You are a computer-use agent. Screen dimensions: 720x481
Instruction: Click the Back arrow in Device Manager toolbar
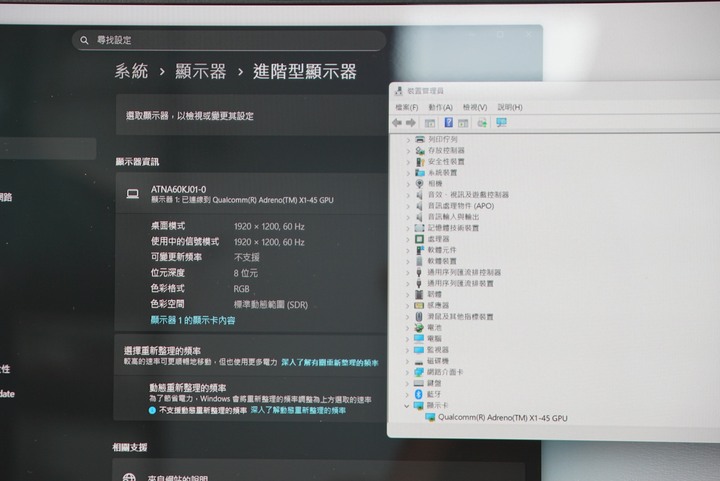397,123
